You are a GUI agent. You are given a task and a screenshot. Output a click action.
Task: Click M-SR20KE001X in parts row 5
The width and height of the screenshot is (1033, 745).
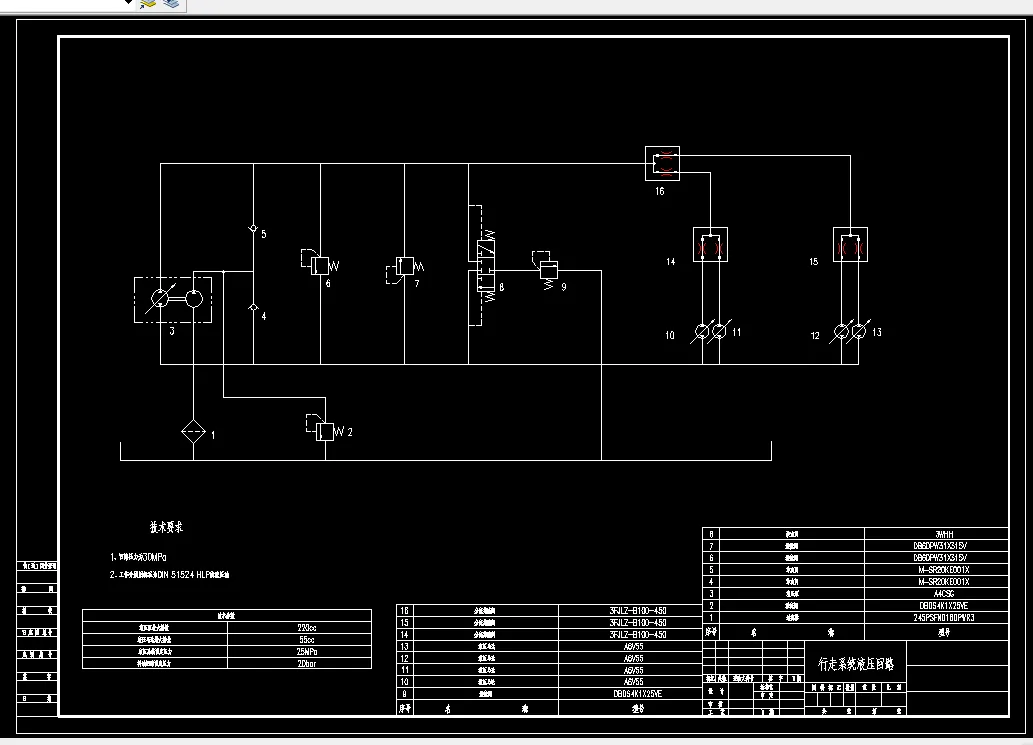pos(944,570)
